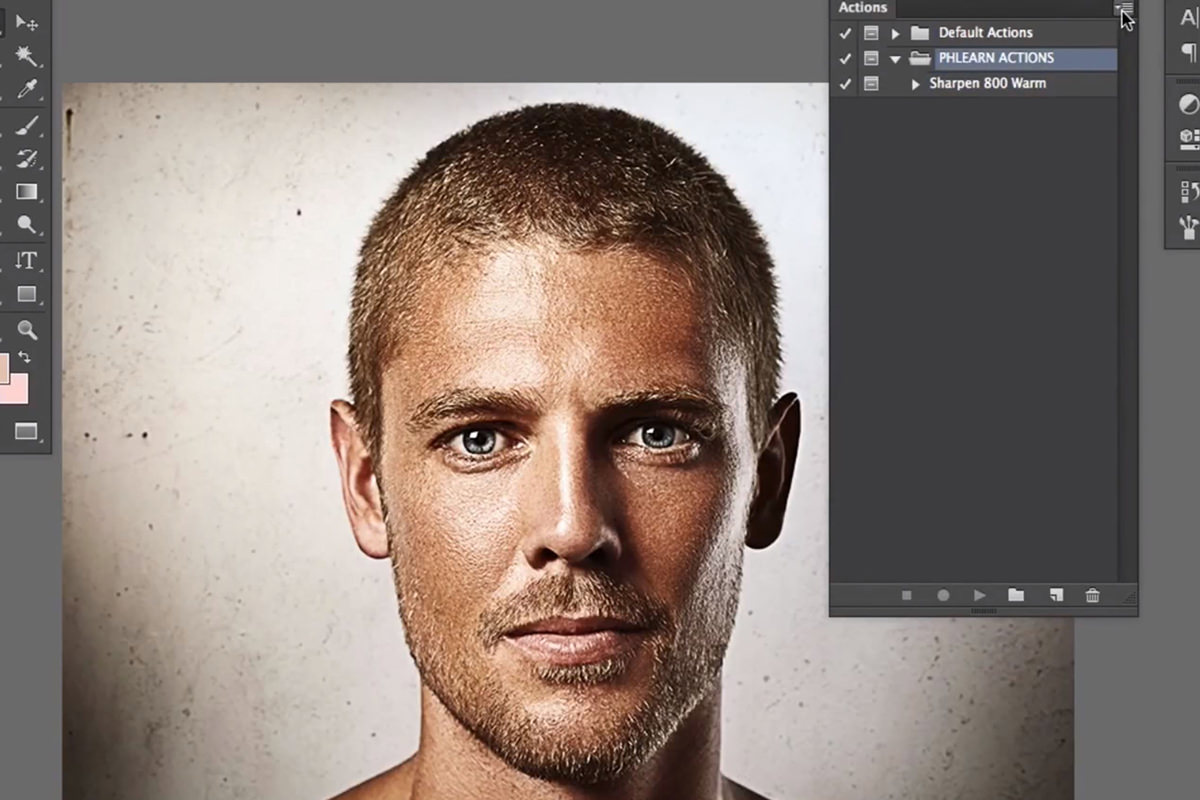The width and height of the screenshot is (1200, 800).
Task: Select the Move tool
Action: pos(28,25)
